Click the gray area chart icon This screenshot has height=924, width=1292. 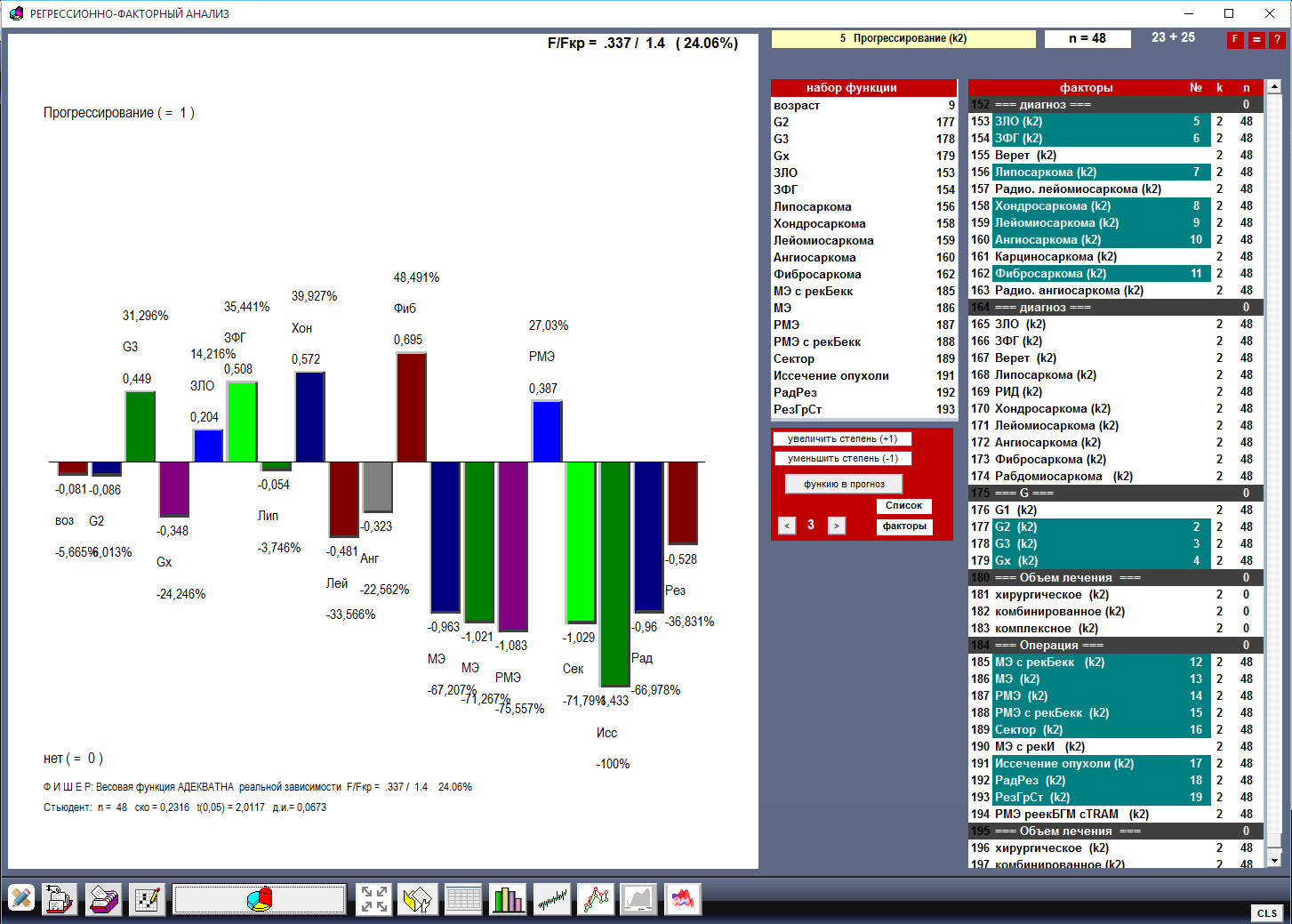(x=638, y=899)
